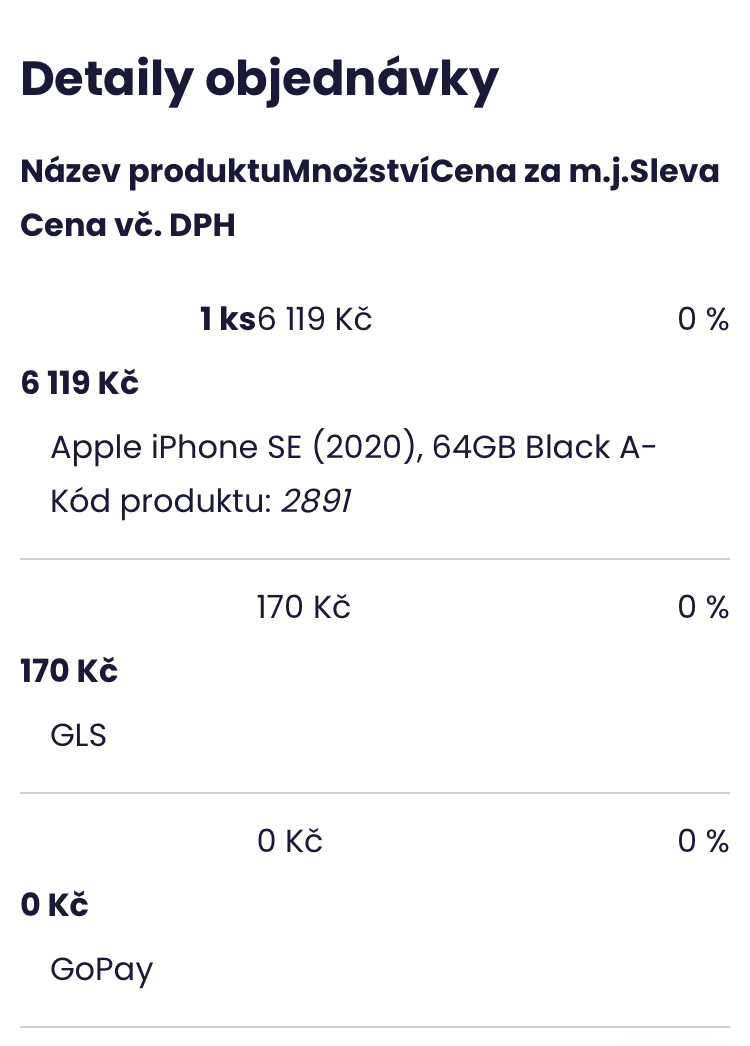
Task: Select the GLS shipping method label
Action: (x=78, y=735)
